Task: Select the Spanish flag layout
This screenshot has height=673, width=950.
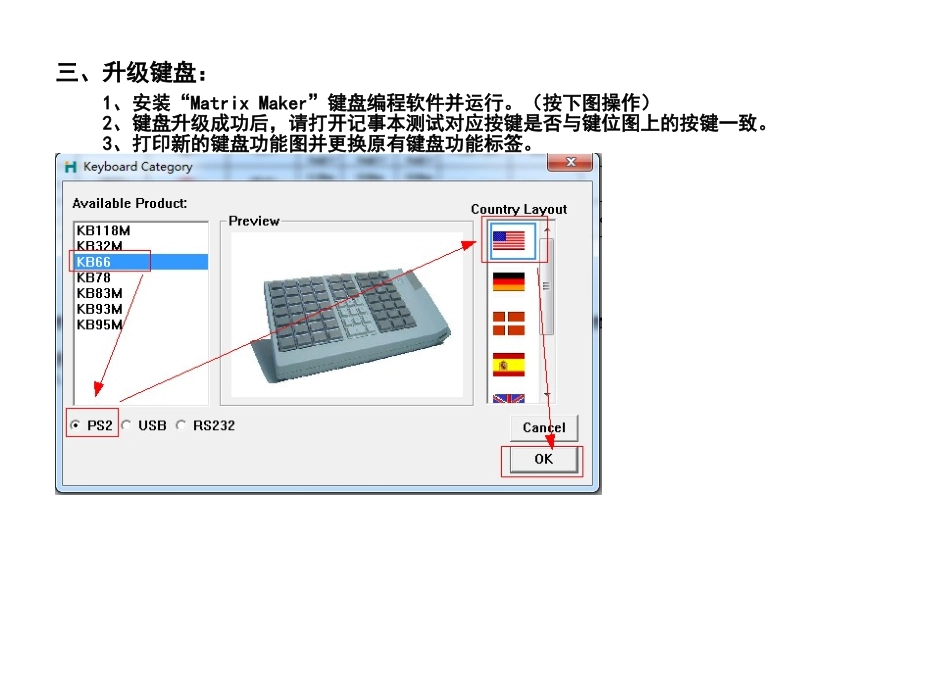Action: point(509,365)
